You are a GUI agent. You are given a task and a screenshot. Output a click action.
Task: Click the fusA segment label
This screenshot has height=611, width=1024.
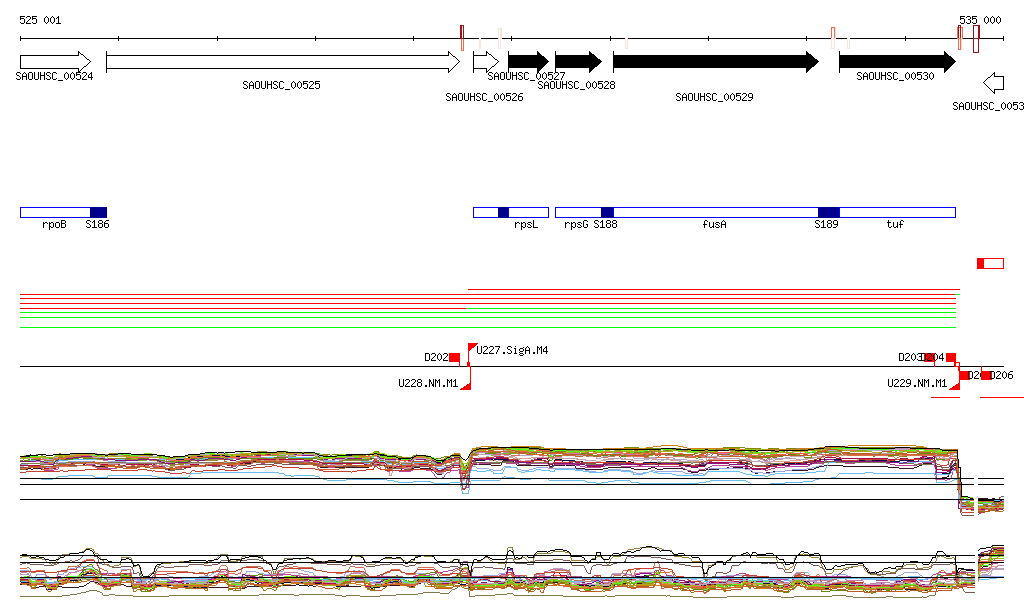[714, 225]
